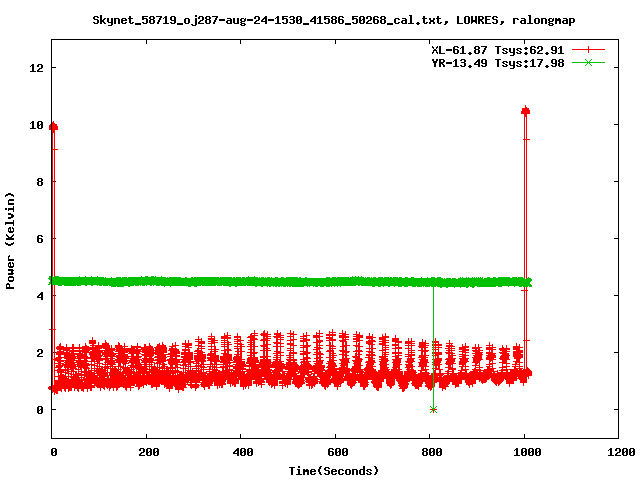640x480 pixels.
Task: Click the y-axis tick label 12
Action: (37, 67)
